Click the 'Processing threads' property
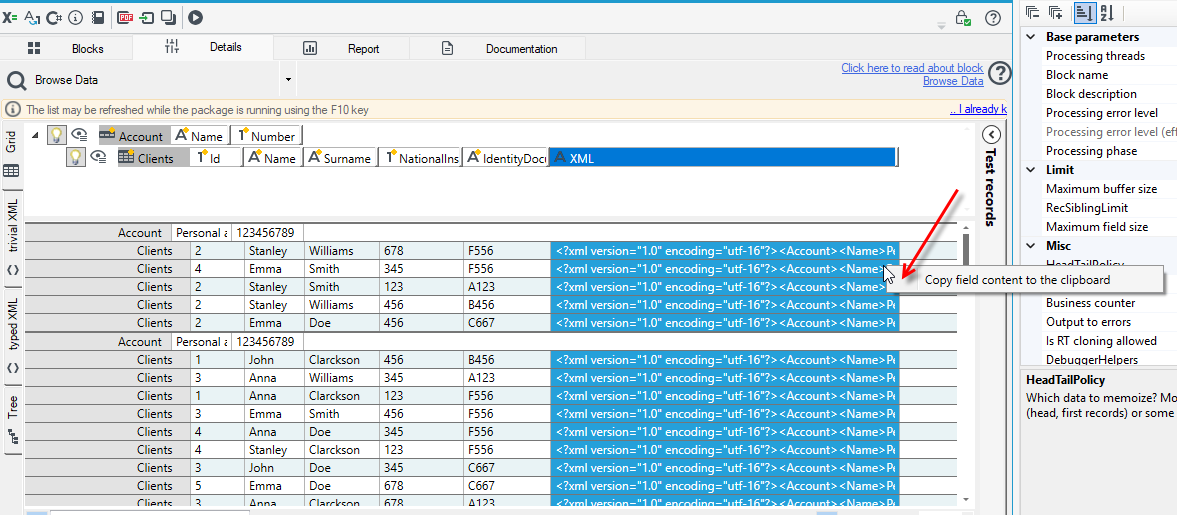Image resolution: width=1177 pixels, height=515 pixels. pos(1095,56)
